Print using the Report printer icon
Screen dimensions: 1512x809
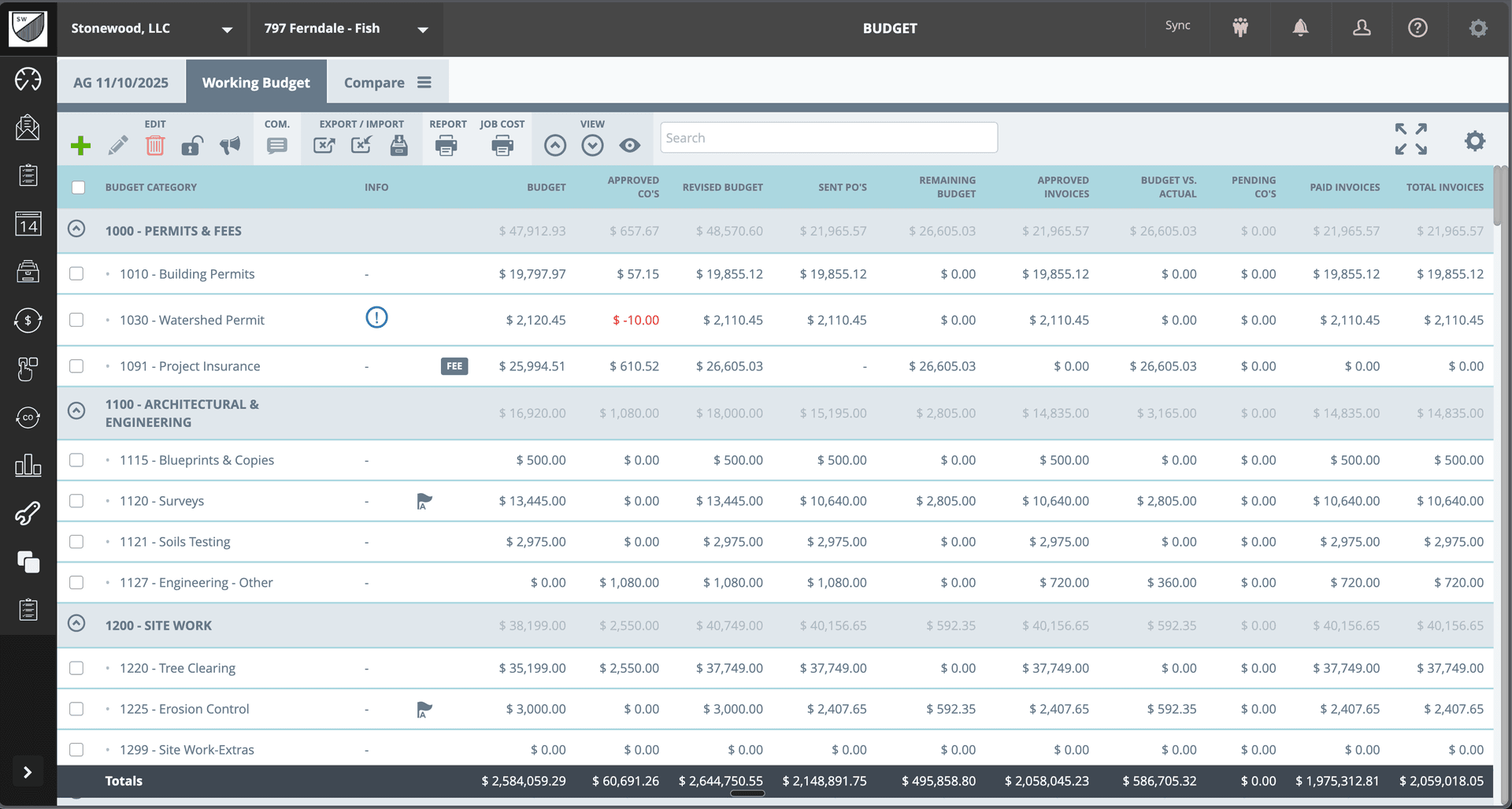click(446, 145)
